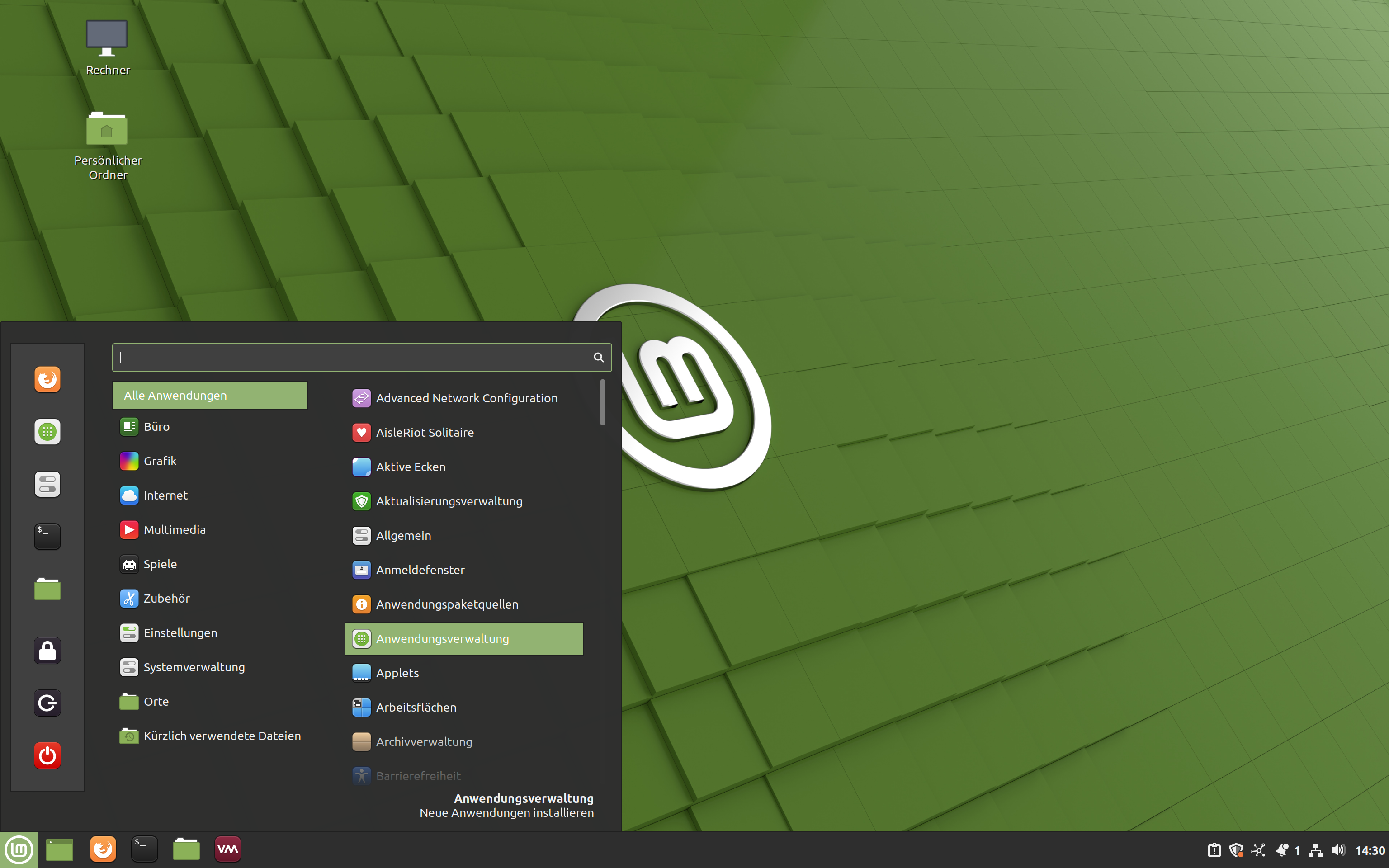Select the Alle Anwendungen category
1389x868 pixels.
point(210,396)
